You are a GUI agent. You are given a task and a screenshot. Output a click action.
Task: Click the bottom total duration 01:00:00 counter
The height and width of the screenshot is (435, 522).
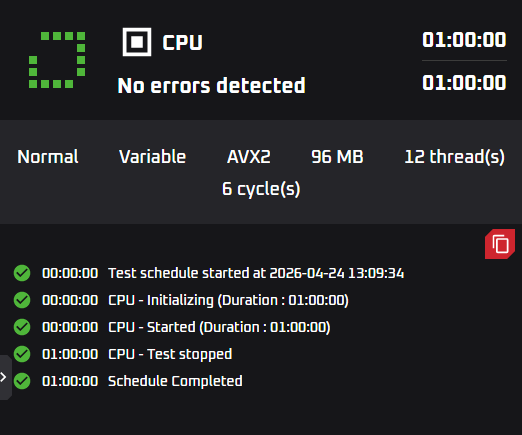coord(464,83)
